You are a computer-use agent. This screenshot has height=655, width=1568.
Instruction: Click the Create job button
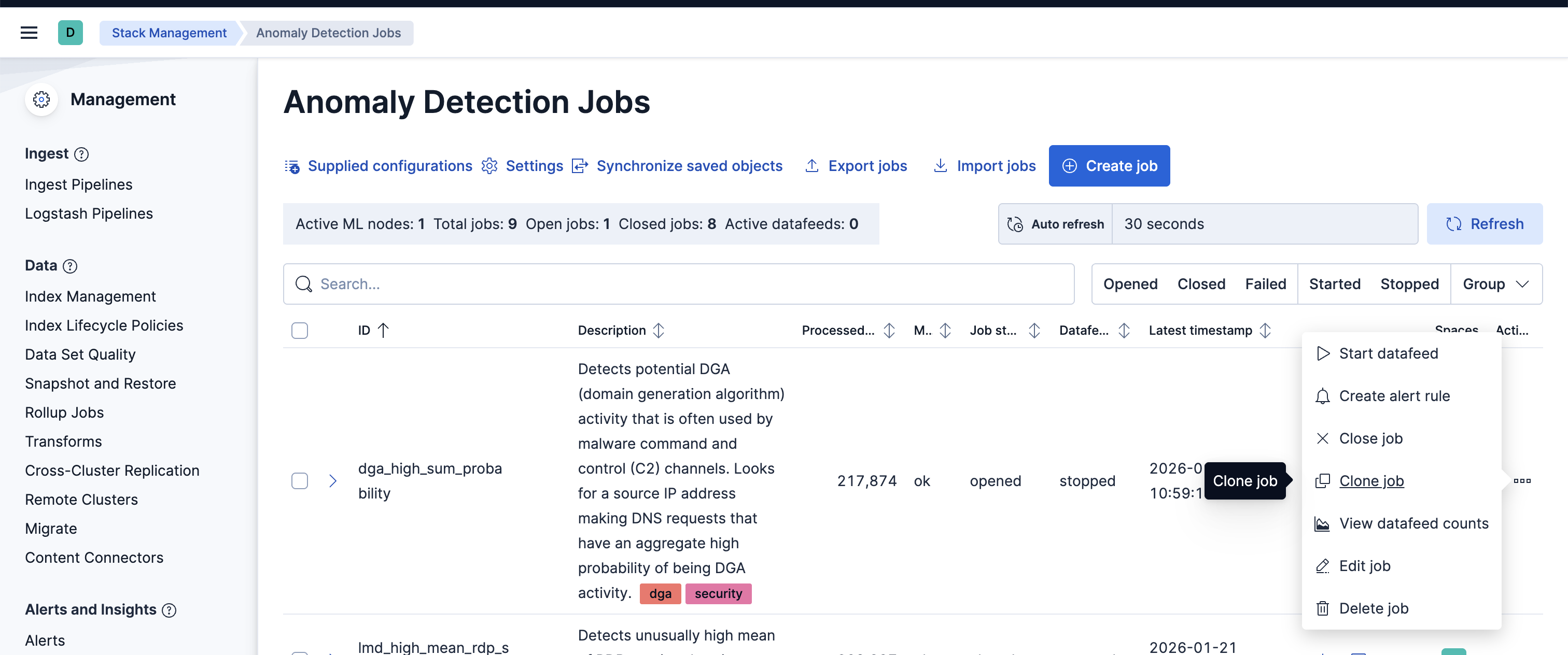[x=1109, y=165]
